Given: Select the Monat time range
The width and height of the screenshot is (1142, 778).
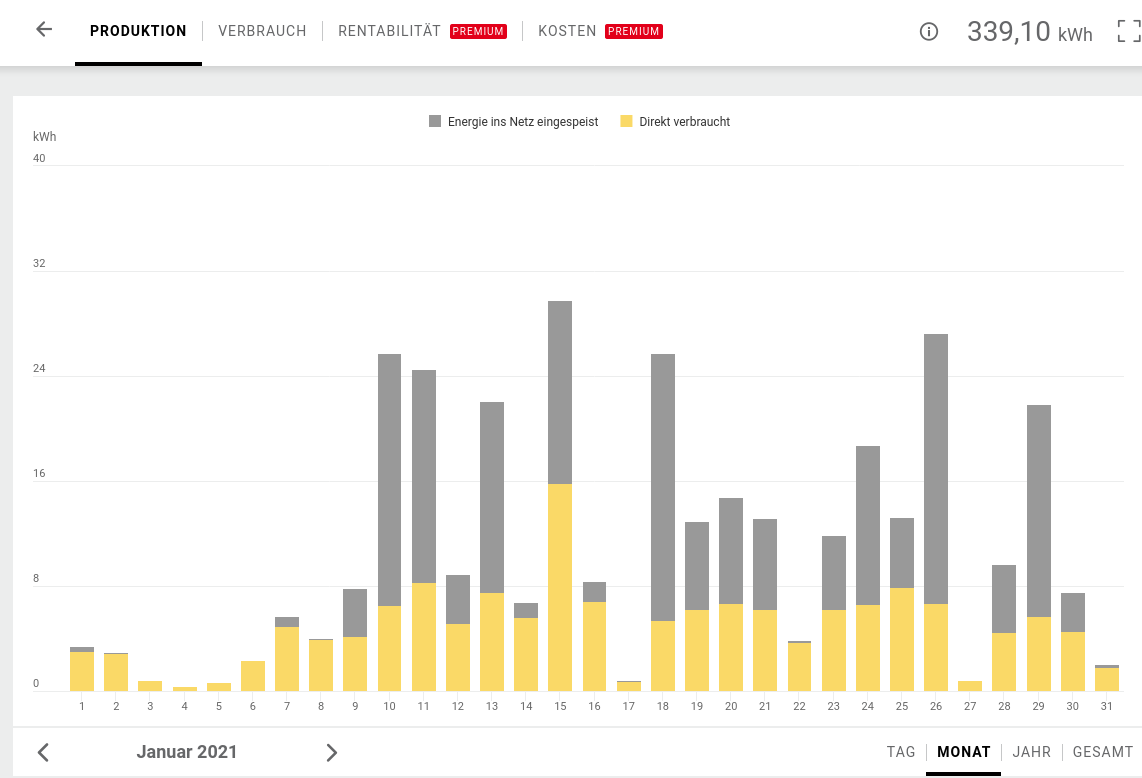Looking at the screenshot, I should pos(963,752).
